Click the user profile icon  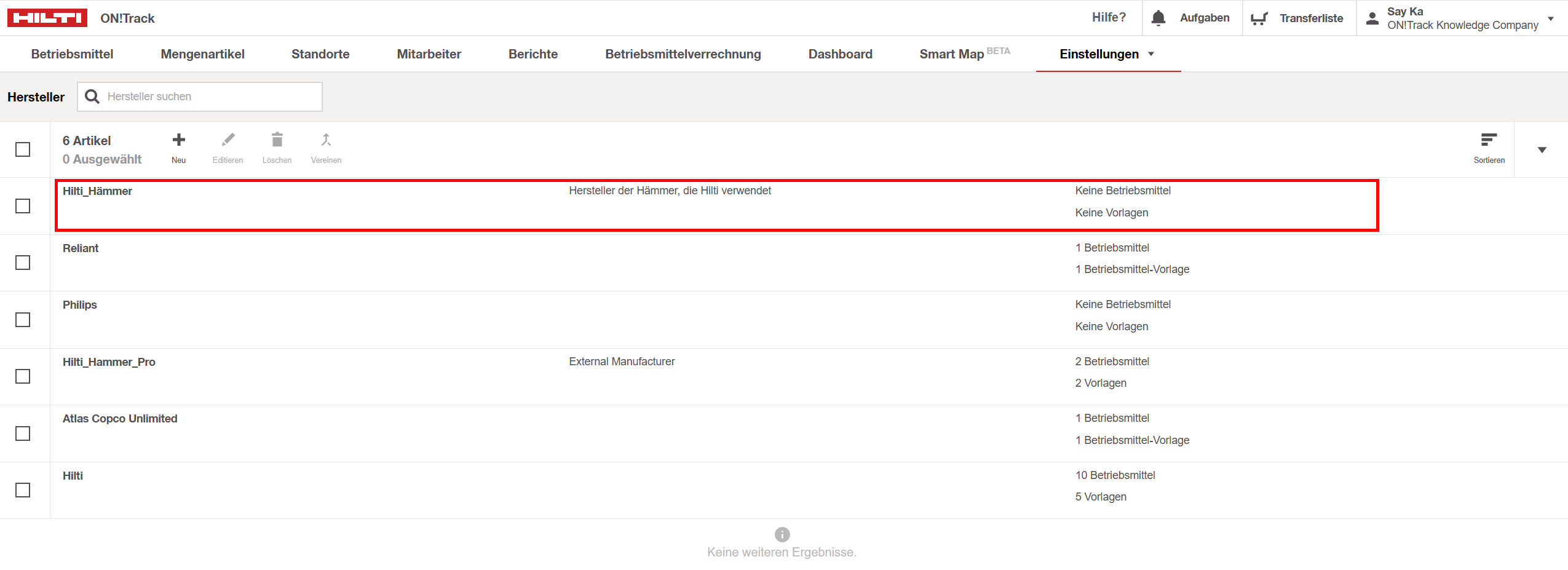coord(1372,18)
